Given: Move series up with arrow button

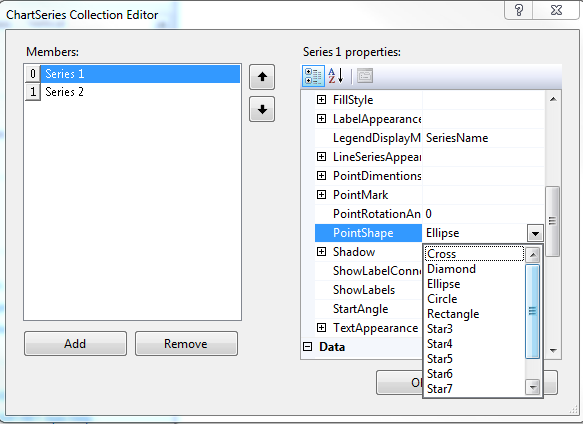Looking at the screenshot, I should coord(262,77).
